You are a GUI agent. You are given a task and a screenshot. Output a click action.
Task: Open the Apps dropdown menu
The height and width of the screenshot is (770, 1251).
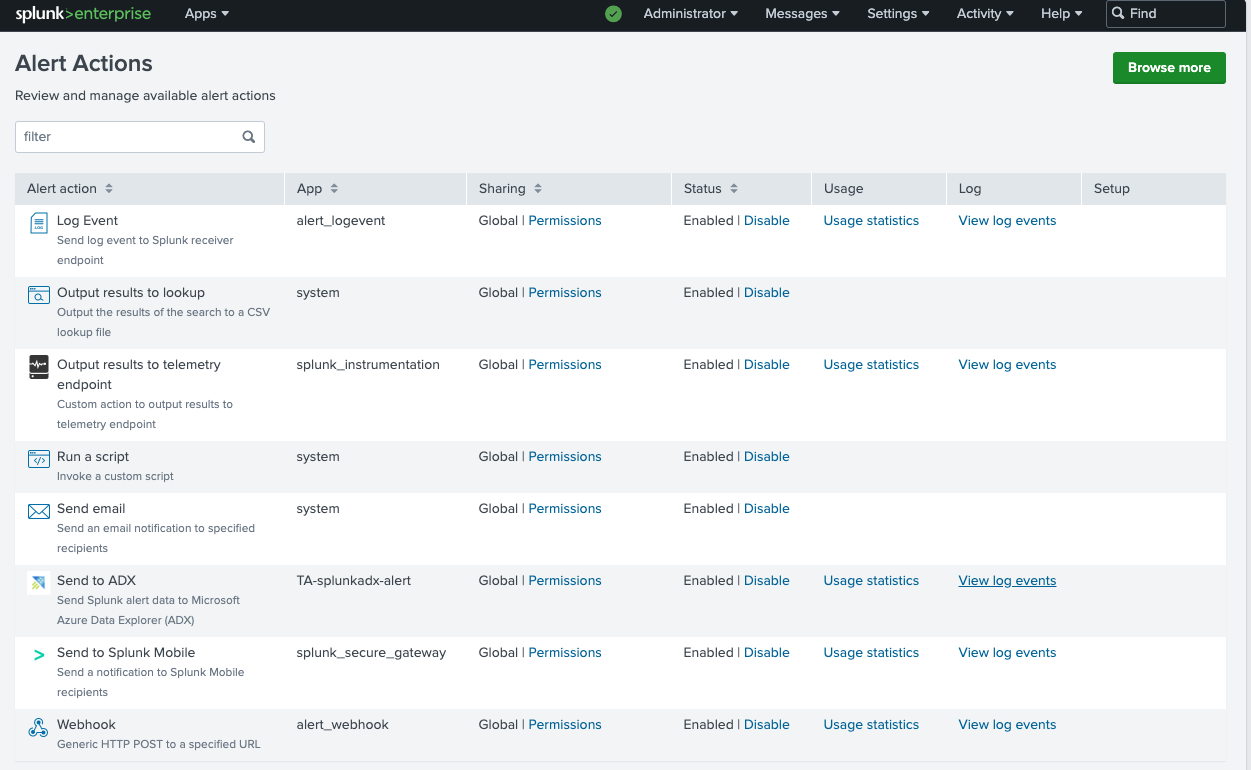[207, 14]
